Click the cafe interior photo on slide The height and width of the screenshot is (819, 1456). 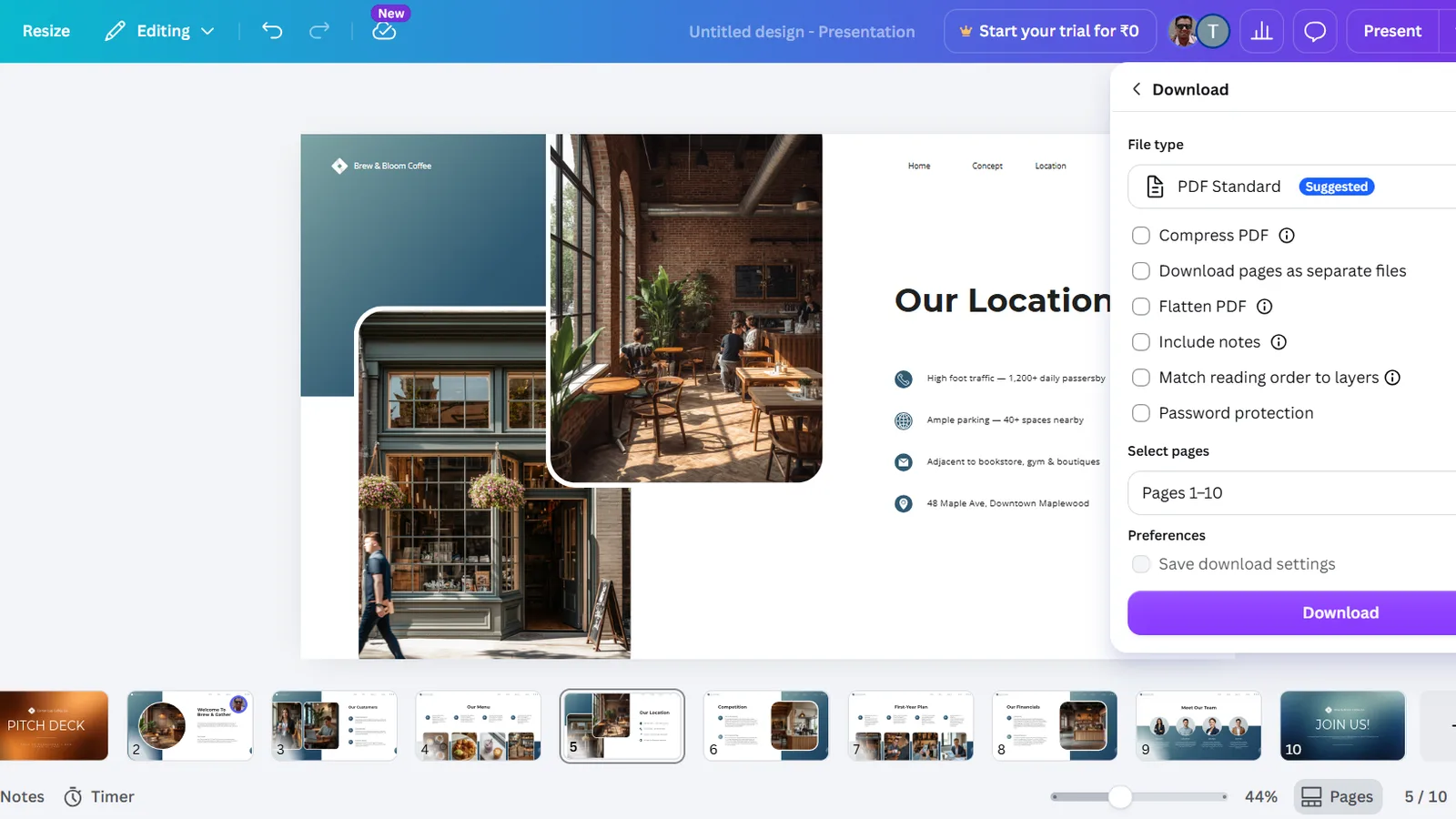[x=686, y=308]
